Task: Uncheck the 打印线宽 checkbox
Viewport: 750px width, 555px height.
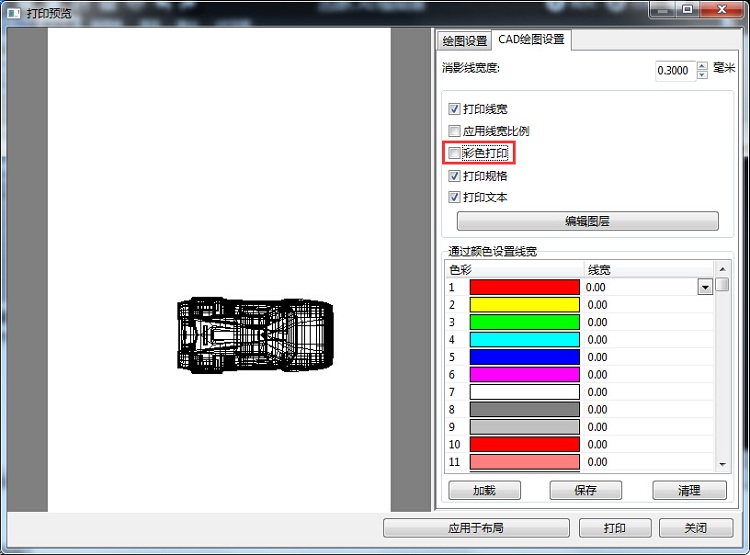Action: 454,109
